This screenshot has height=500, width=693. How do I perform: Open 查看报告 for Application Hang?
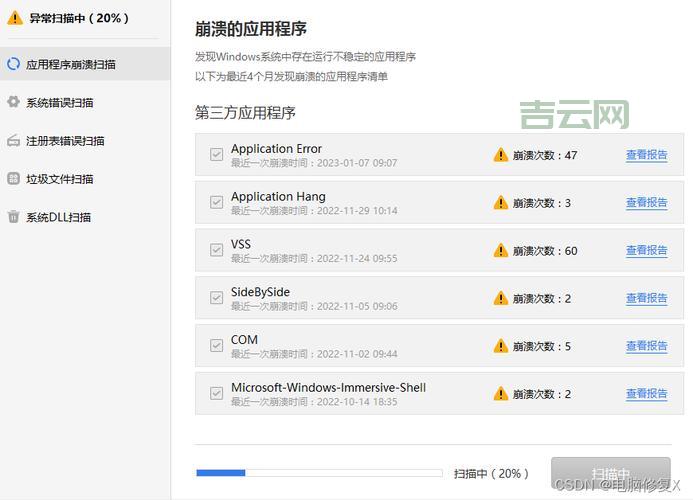(x=647, y=202)
